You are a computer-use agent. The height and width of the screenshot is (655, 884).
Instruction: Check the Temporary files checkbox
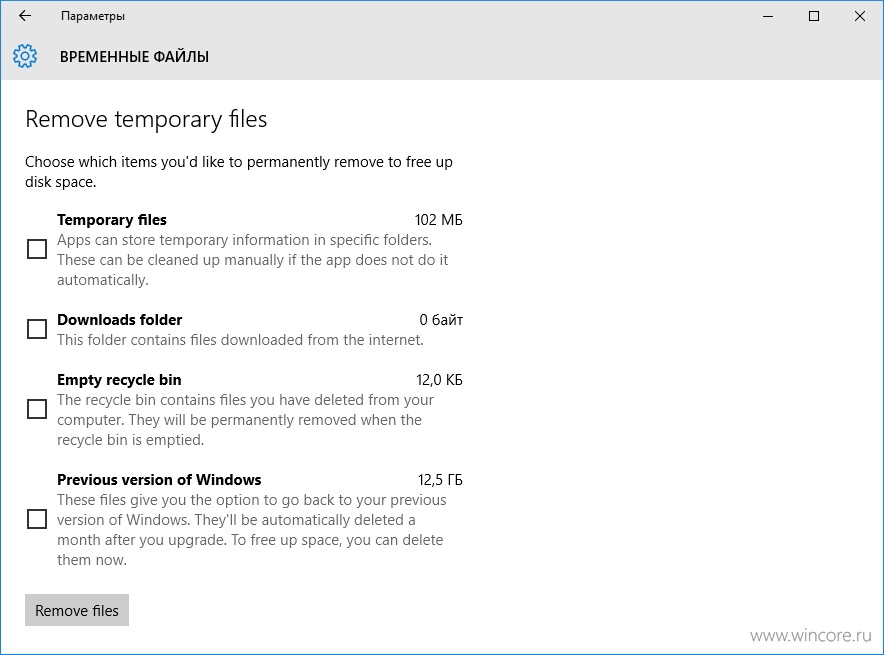click(x=37, y=249)
